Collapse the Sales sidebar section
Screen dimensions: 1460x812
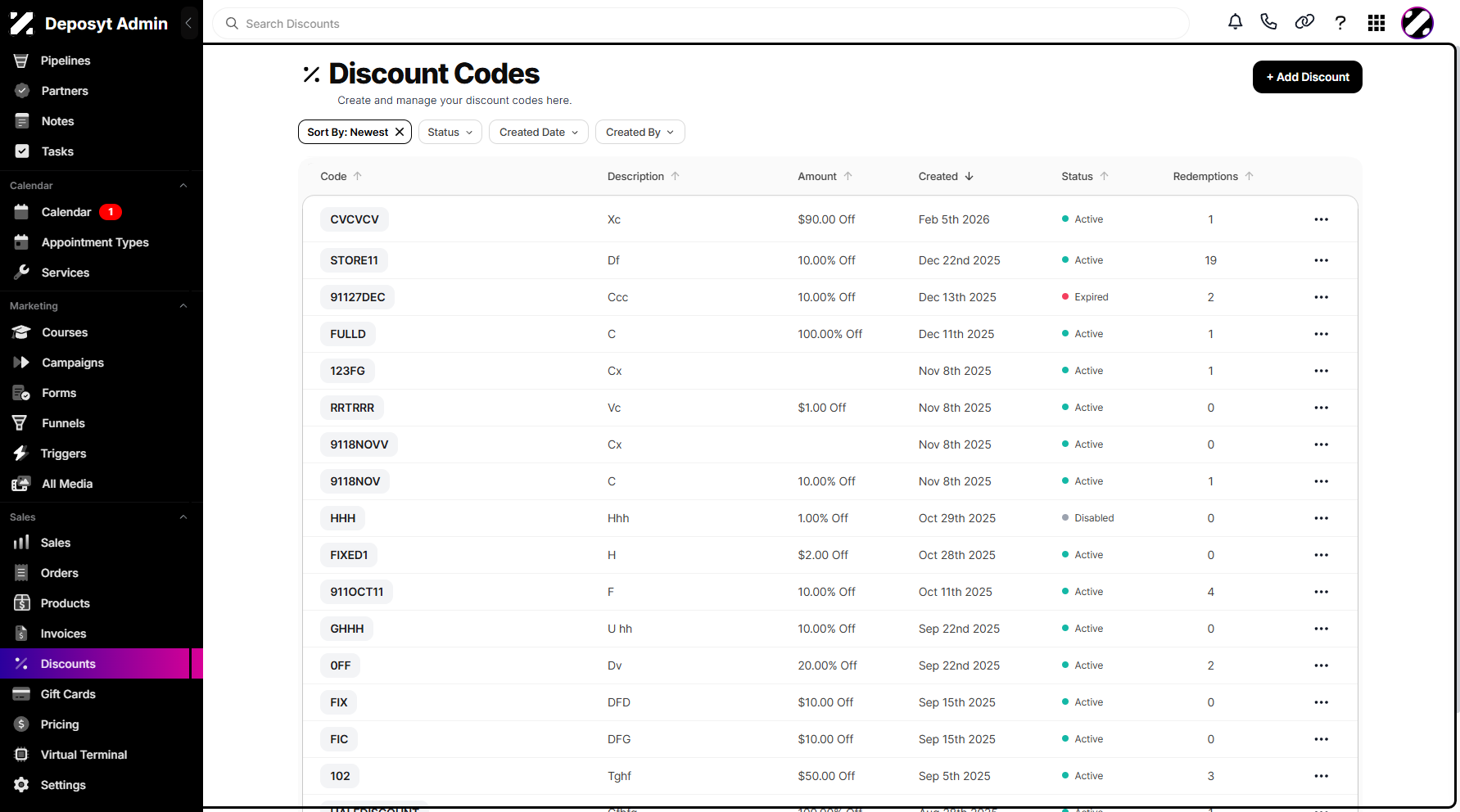(x=183, y=517)
